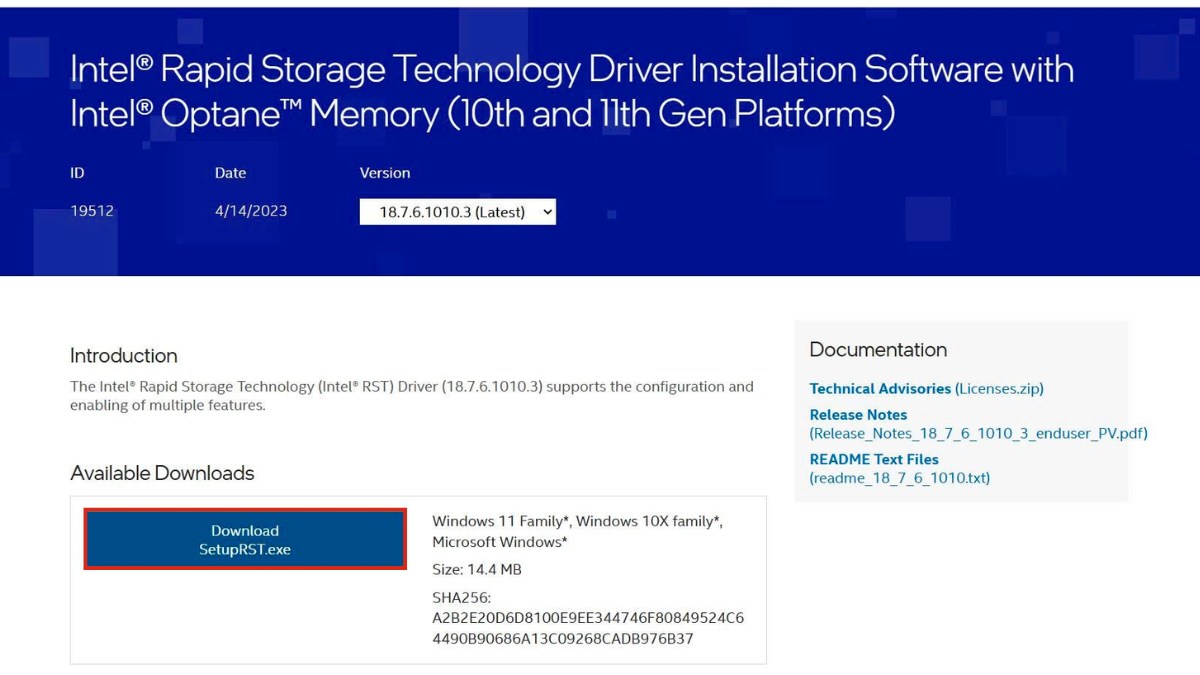1200x675 pixels.
Task: Click the Download SetupRST.exe button
Action: pos(245,539)
